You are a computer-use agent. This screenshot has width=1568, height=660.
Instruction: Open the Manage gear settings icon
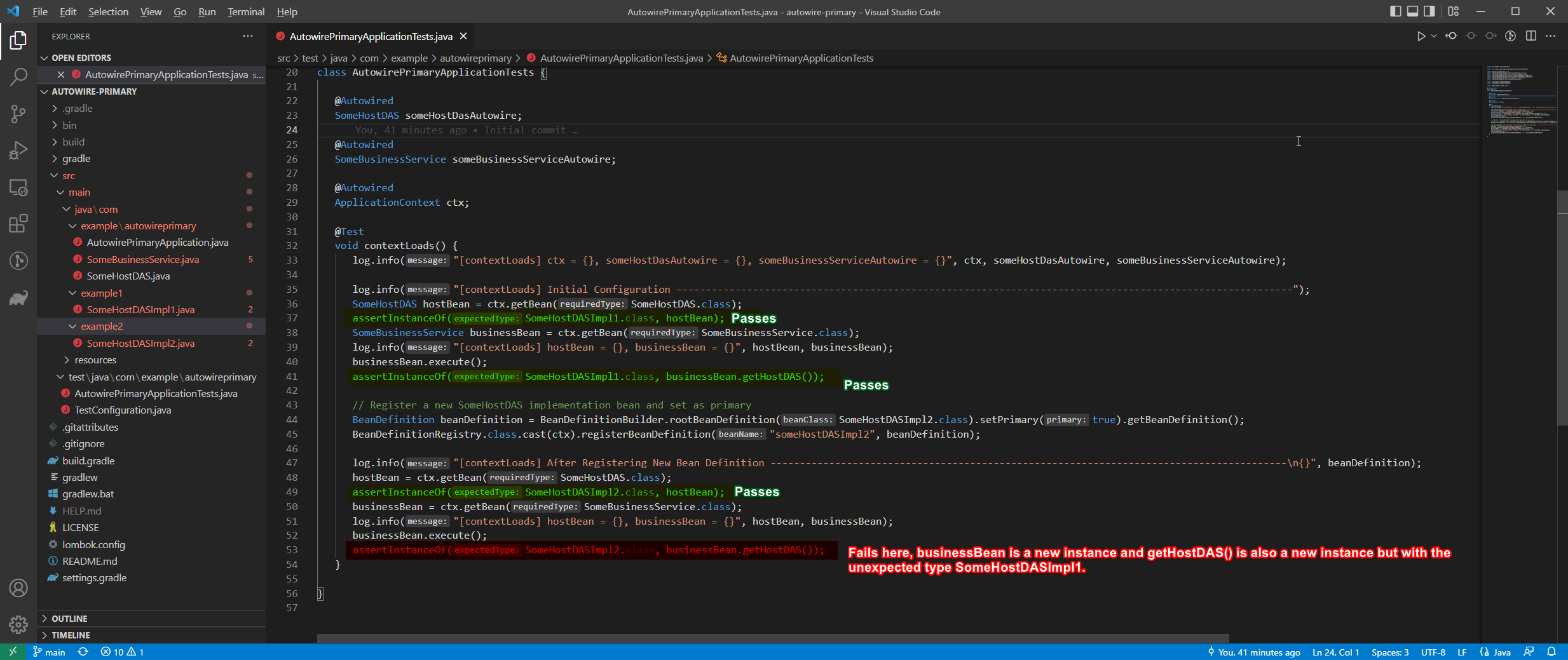(18, 624)
